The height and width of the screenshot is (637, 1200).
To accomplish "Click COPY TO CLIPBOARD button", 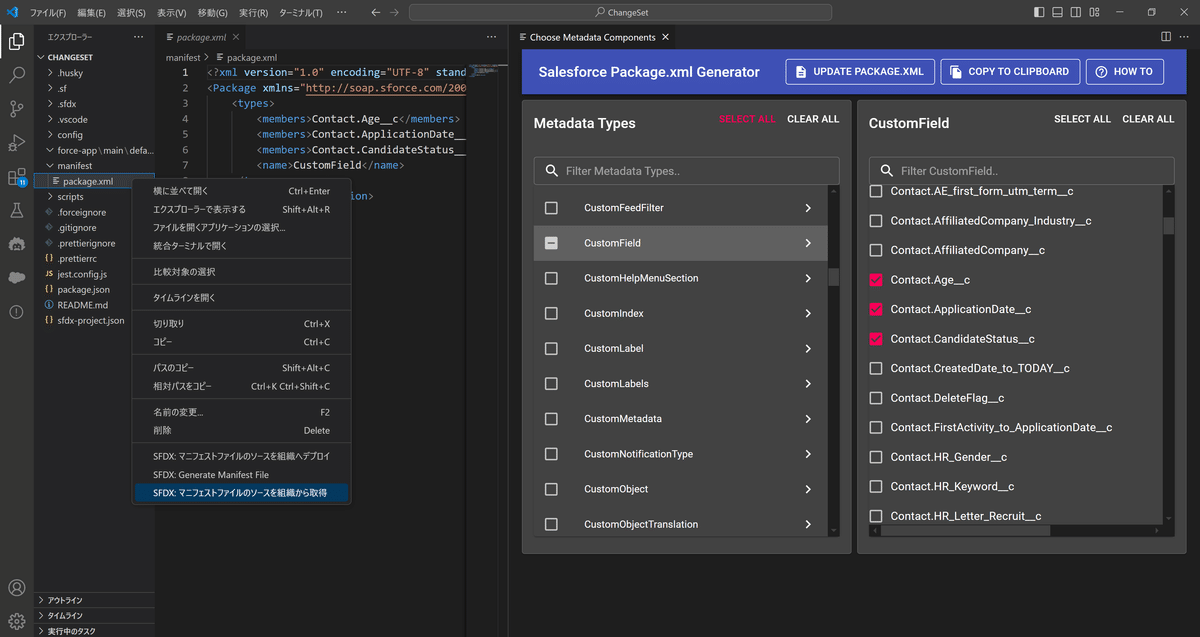I will [x=1010, y=72].
